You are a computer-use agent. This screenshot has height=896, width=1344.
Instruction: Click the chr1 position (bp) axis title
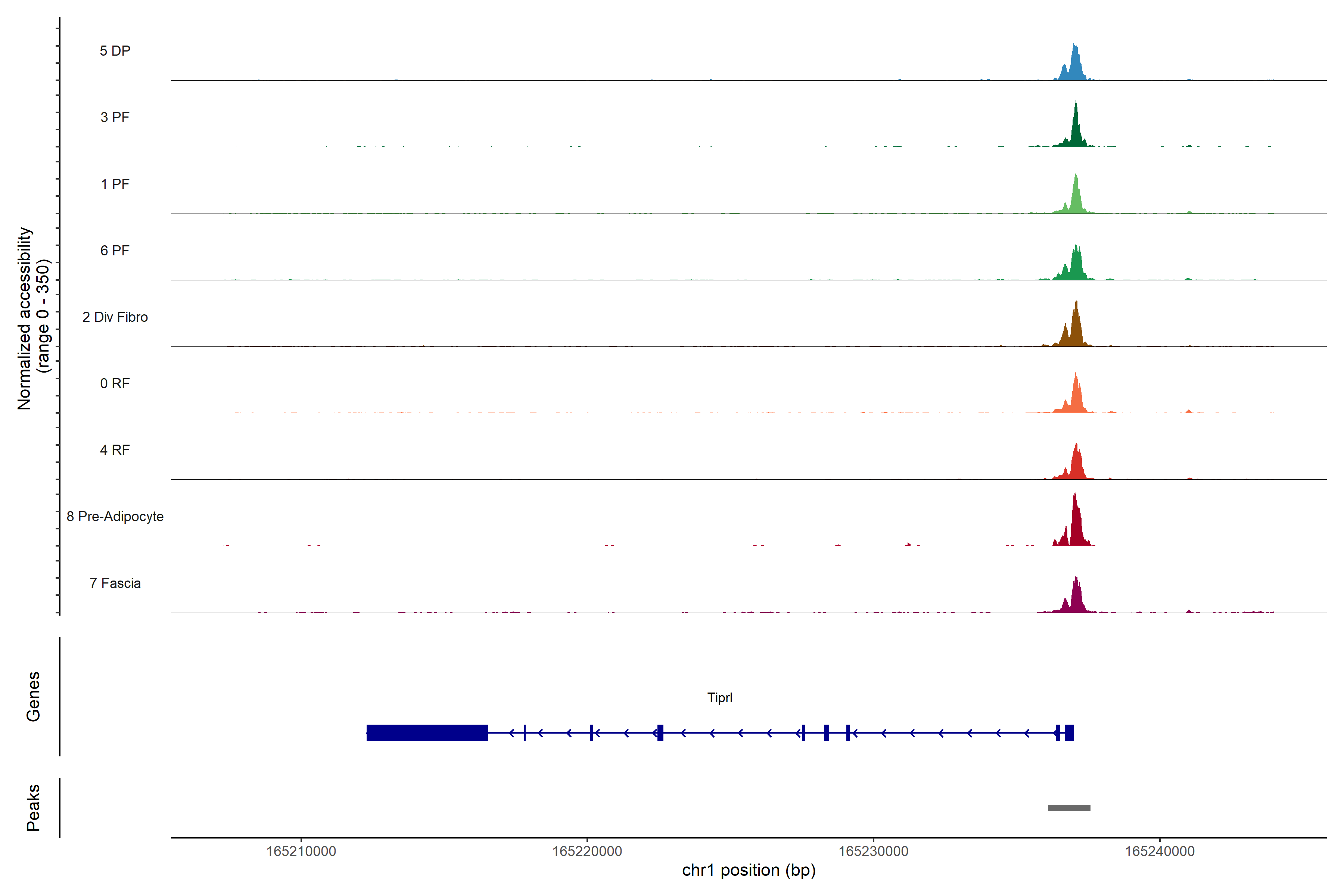coord(749,870)
